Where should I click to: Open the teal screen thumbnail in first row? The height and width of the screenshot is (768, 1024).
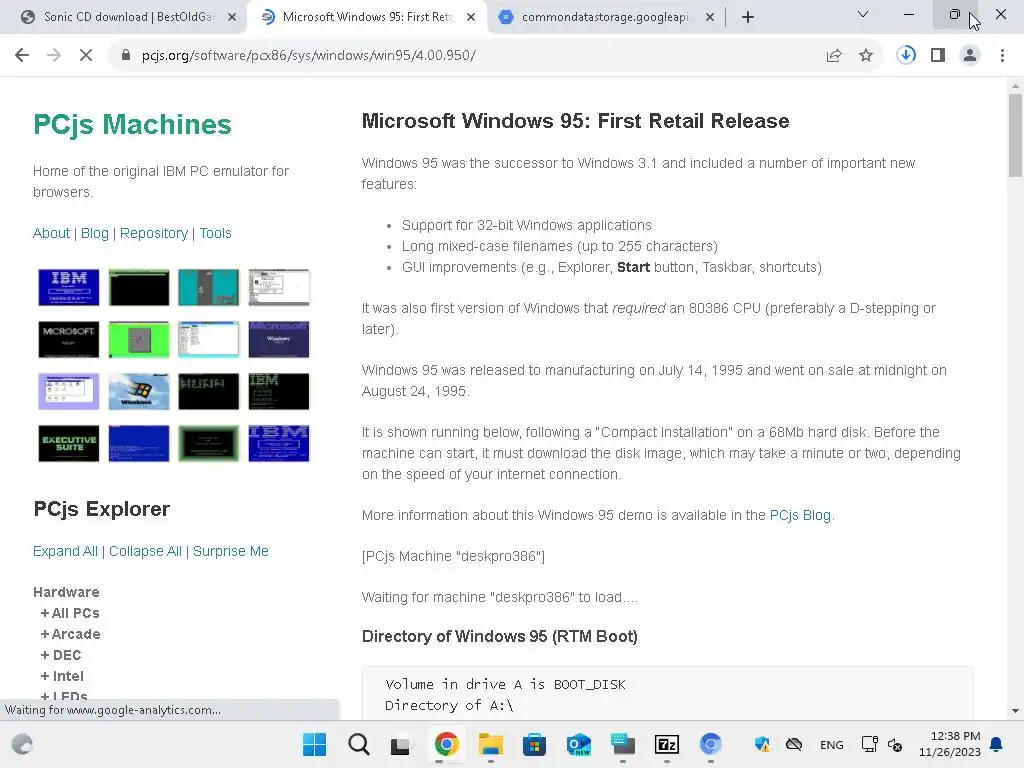[208, 287]
